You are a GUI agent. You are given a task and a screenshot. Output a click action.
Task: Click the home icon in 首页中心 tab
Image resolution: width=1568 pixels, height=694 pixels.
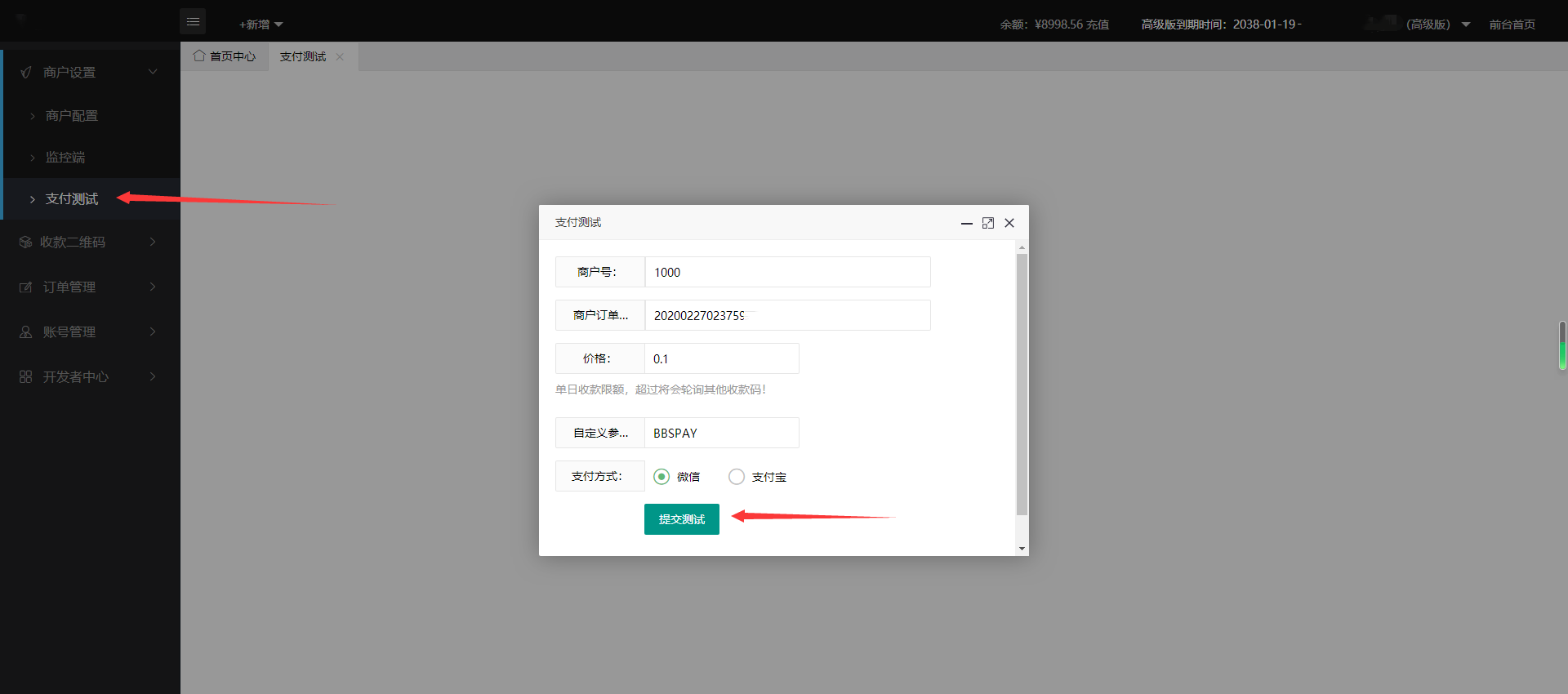pos(198,56)
